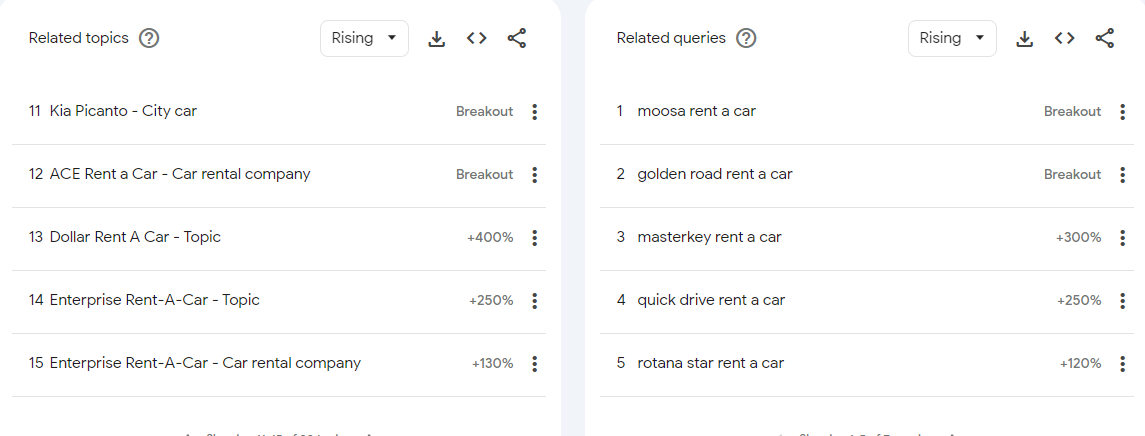Open more options for Kia Picanto
This screenshot has height=436, width=1145.
click(535, 112)
